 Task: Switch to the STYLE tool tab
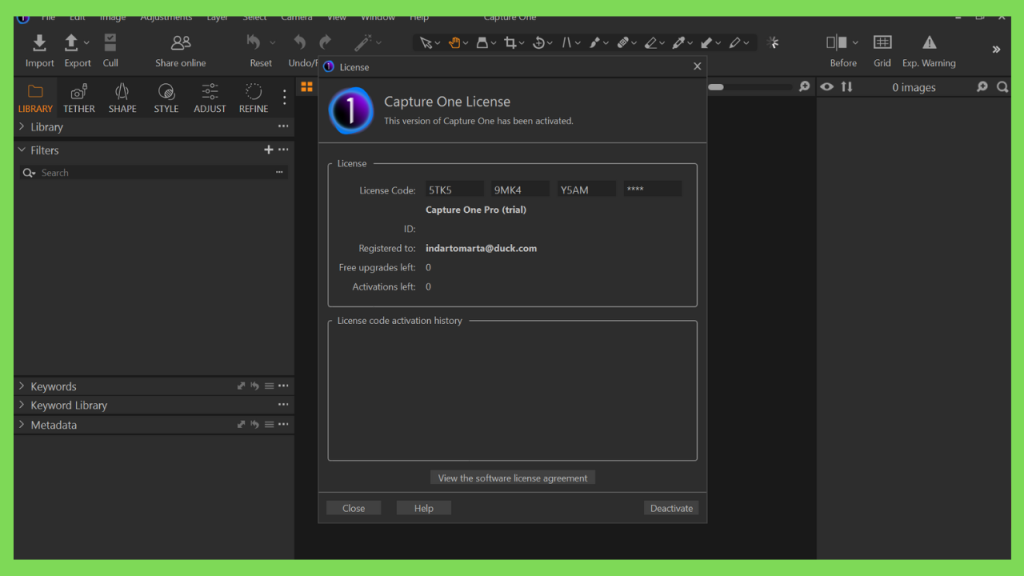[166, 98]
